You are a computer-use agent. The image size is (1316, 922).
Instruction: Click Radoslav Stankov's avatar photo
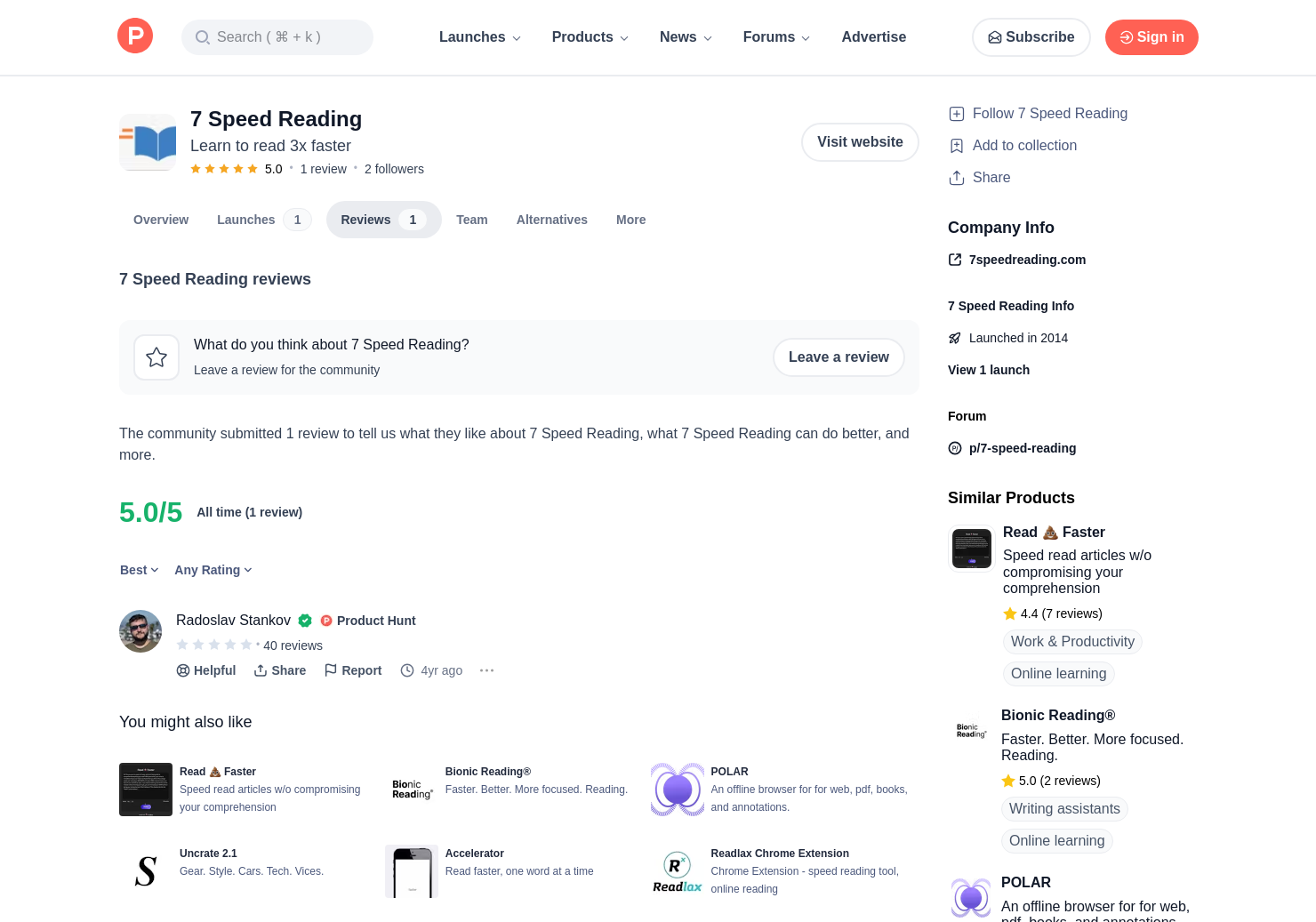coord(140,631)
